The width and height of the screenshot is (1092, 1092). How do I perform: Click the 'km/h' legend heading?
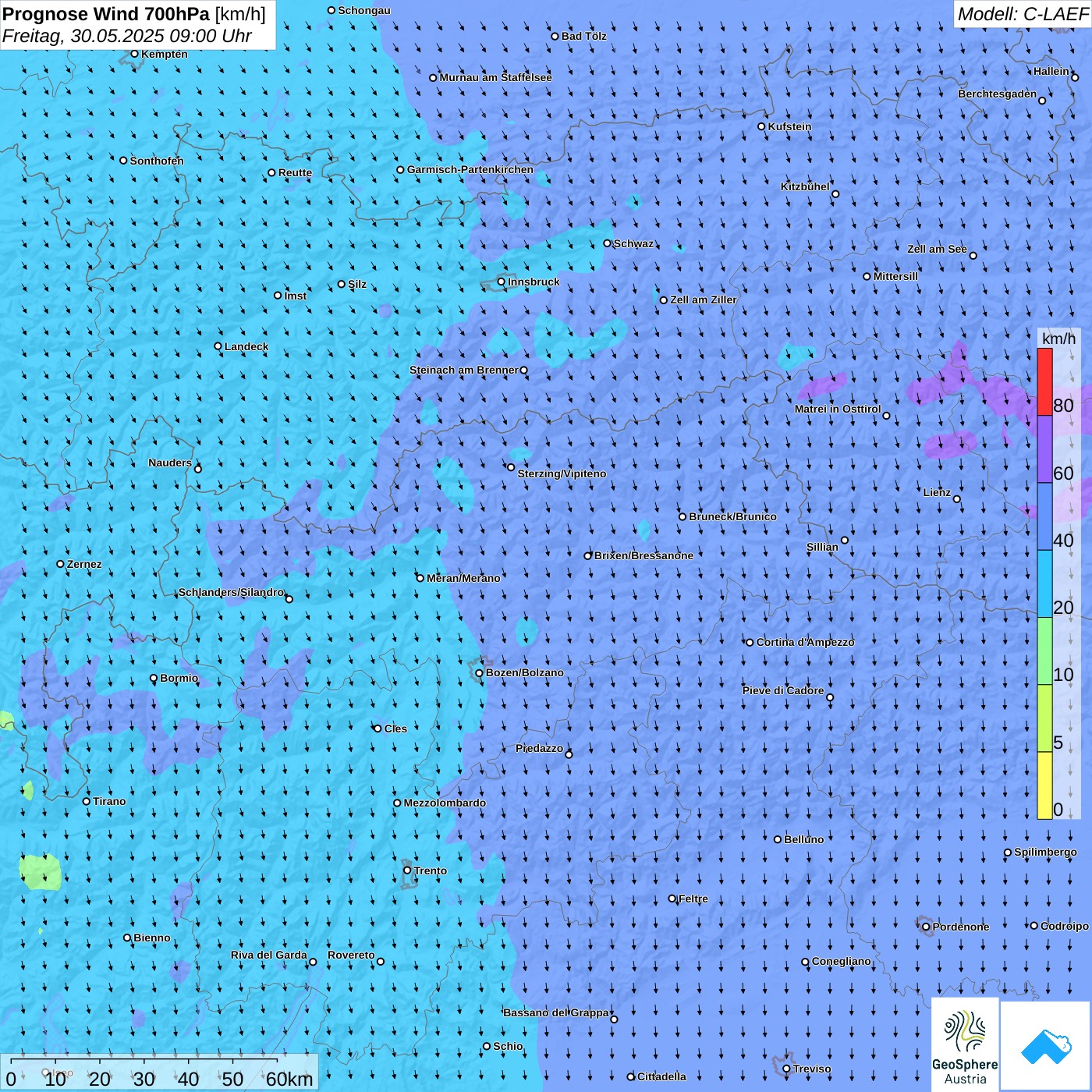(1058, 339)
